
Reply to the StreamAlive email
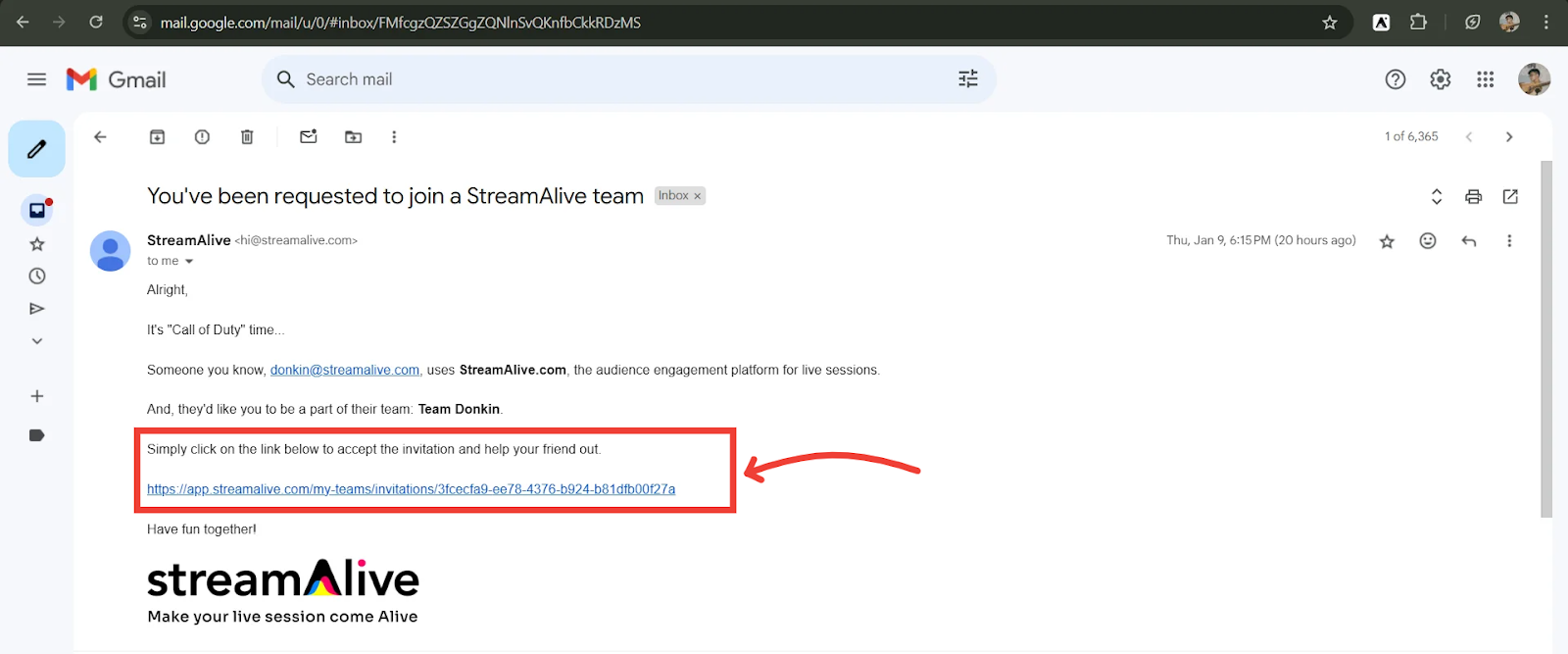tap(1468, 241)
